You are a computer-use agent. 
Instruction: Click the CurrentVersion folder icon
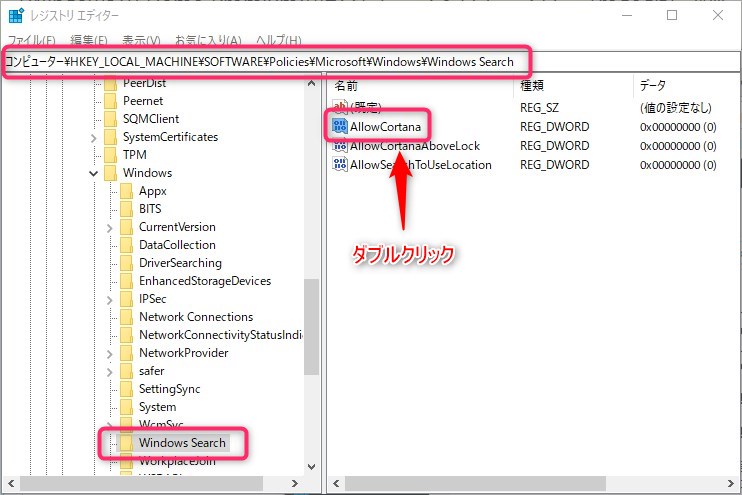[126, 227]
